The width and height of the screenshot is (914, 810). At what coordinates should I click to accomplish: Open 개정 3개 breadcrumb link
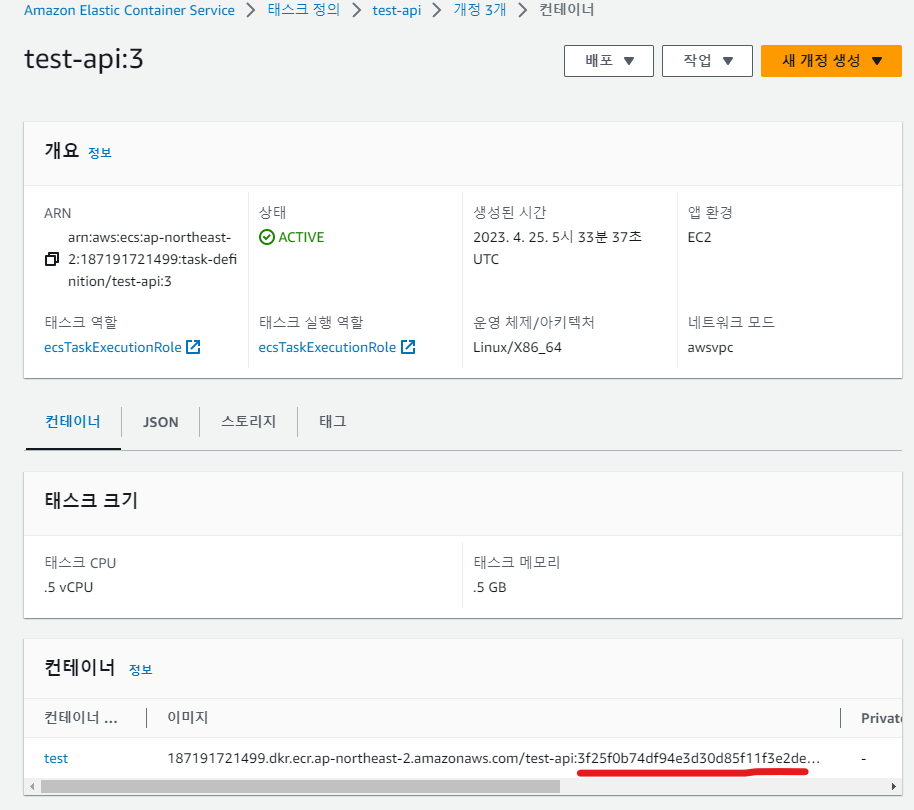pos(480,10)
